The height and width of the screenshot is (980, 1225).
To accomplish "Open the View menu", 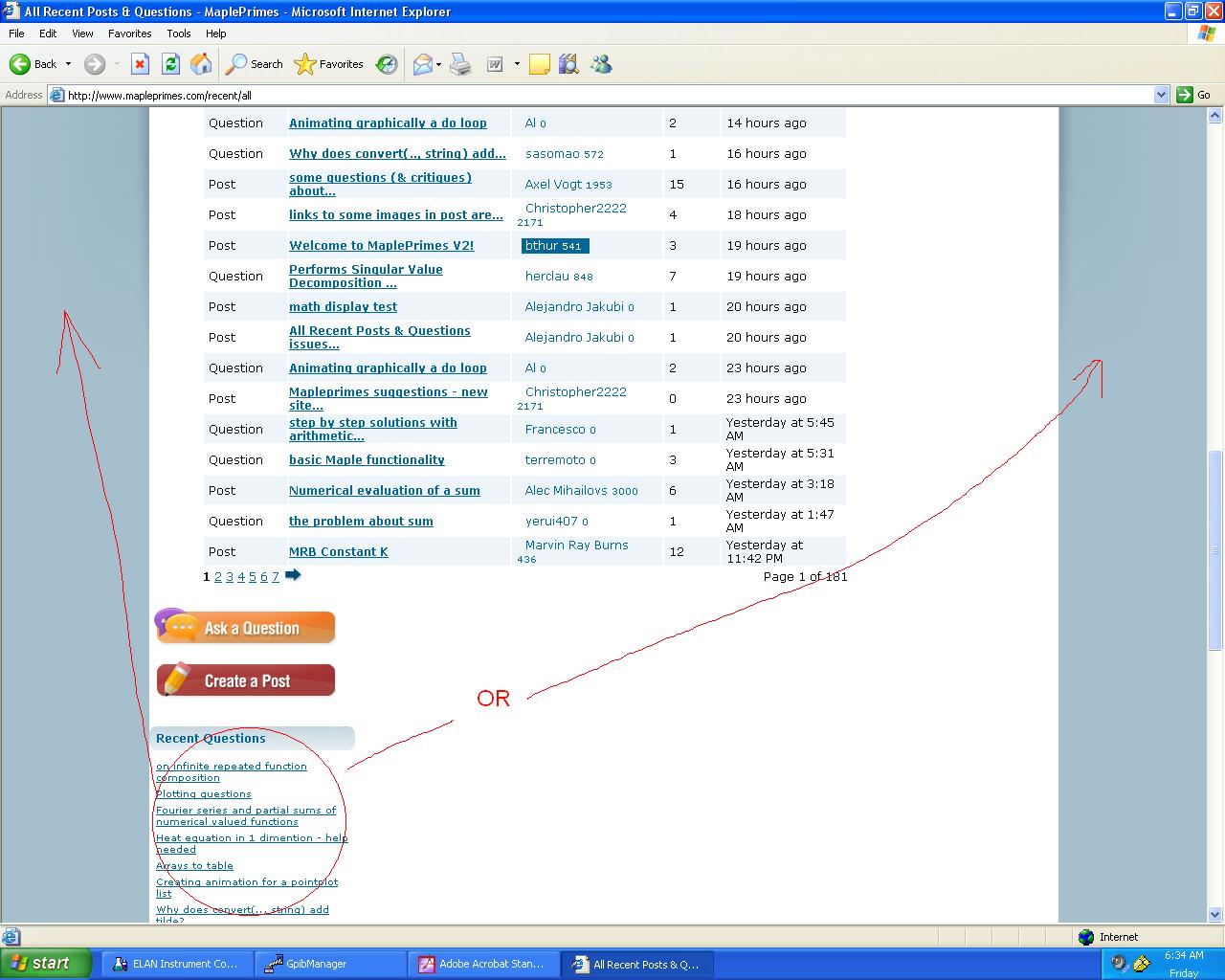I will click(82, 33).
